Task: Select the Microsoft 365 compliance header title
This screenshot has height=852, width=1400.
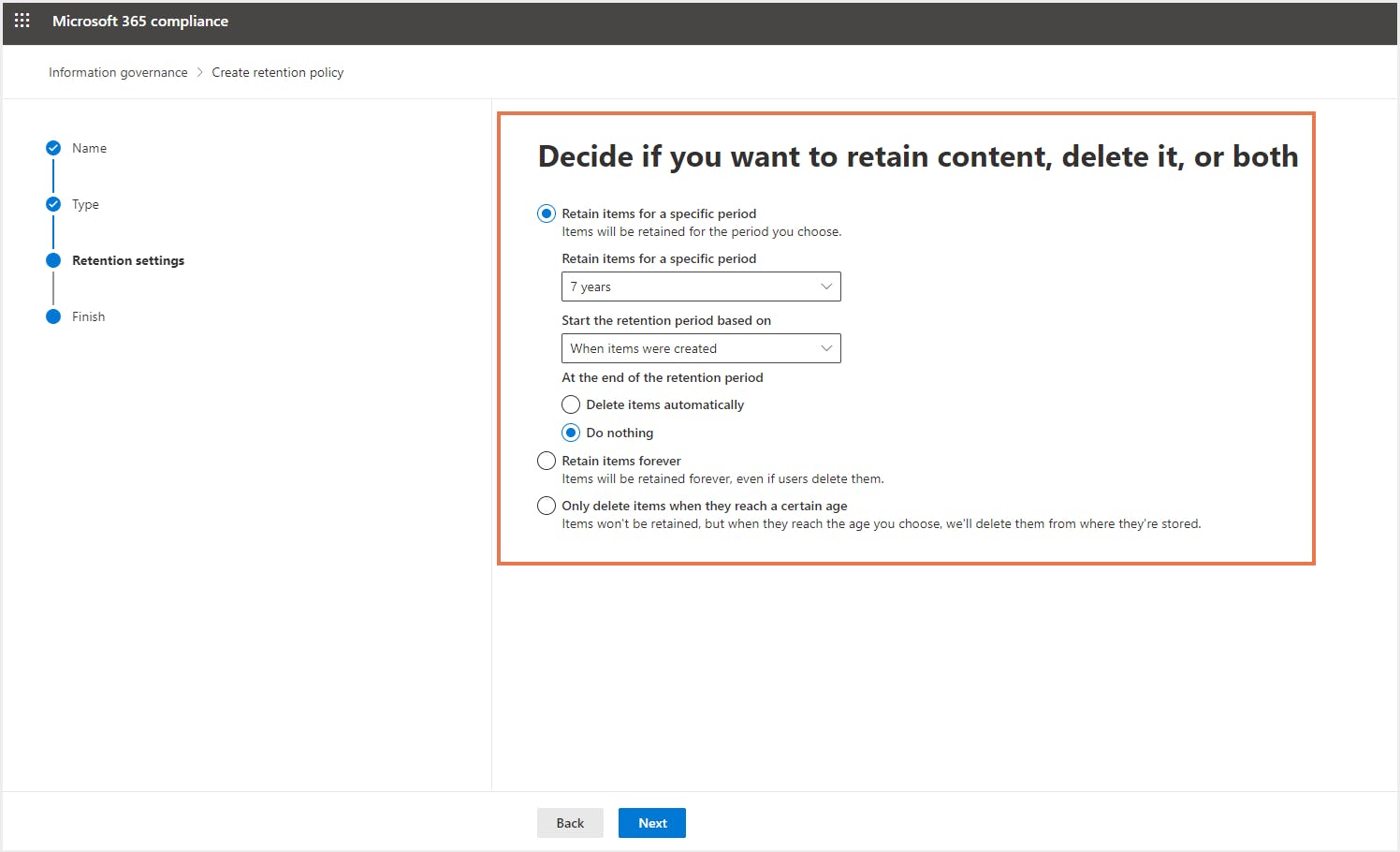Action: (x=140, y=21)
